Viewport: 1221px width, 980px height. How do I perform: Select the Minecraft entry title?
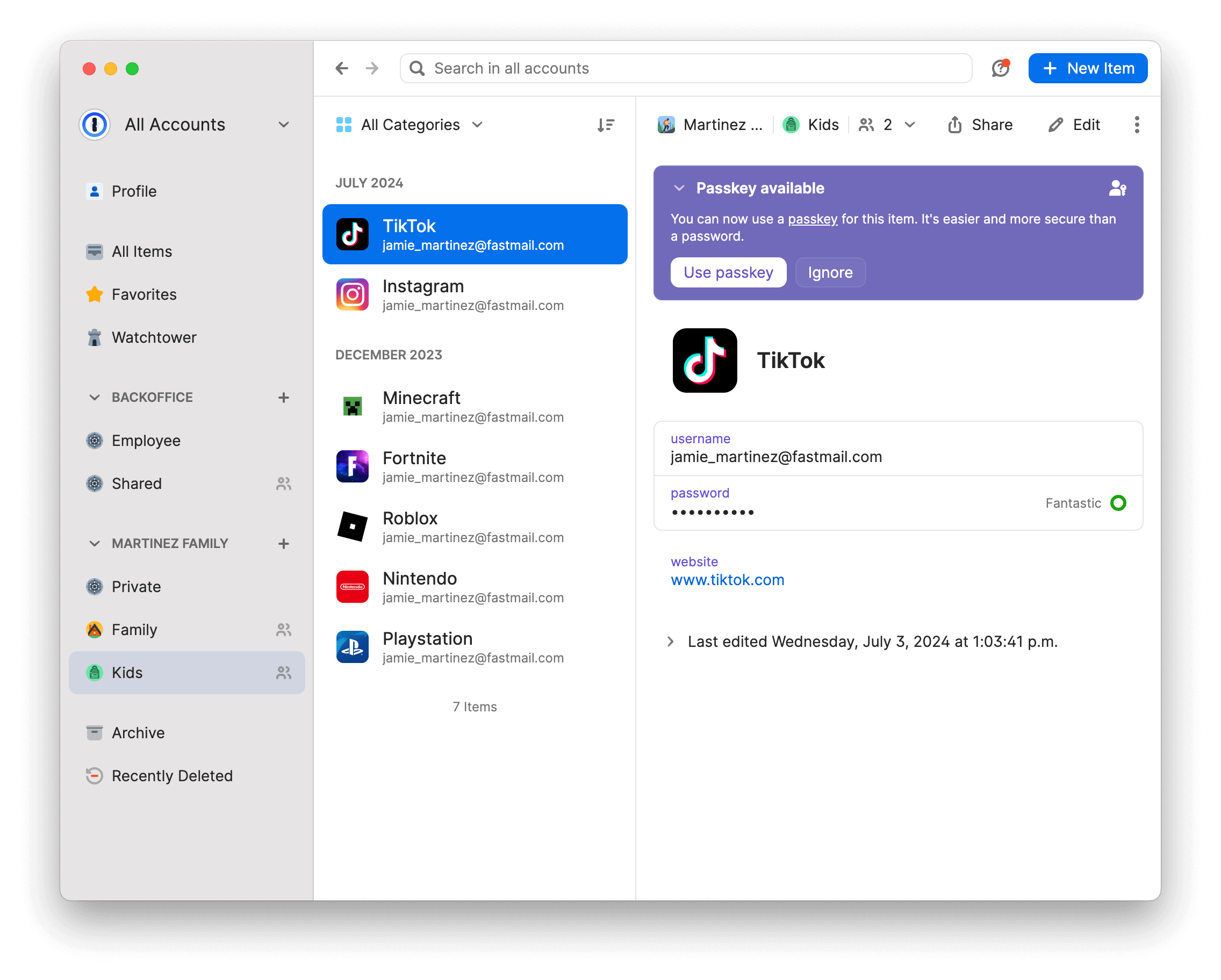pos(421,398)
